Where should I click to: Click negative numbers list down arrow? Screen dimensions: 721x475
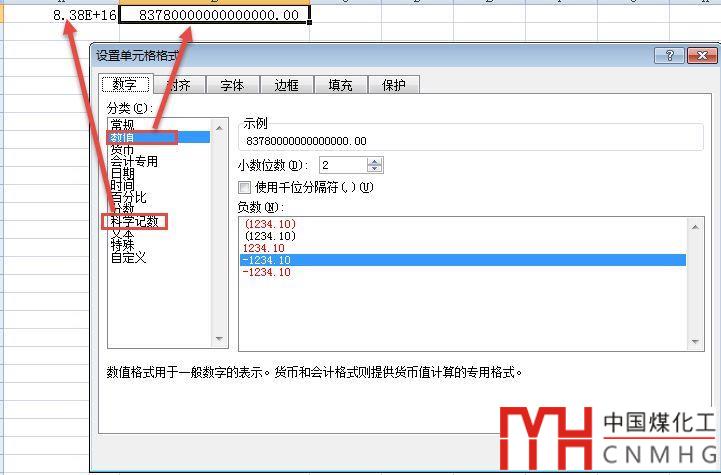point(695,341)
